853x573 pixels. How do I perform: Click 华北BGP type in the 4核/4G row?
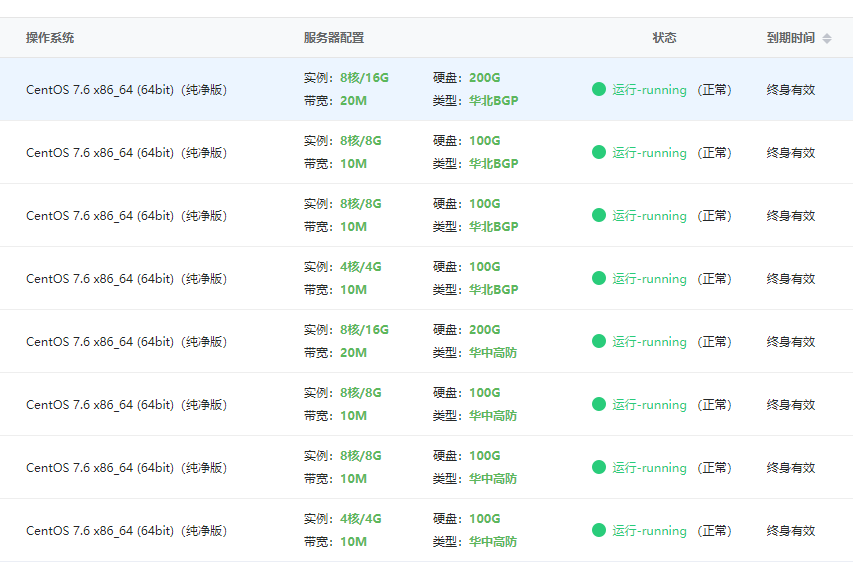(494, 290)
